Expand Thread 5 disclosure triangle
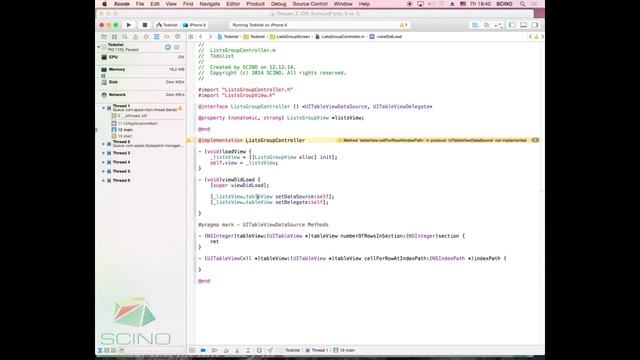This screenshot has width=640, height=360. pos(104,171)
